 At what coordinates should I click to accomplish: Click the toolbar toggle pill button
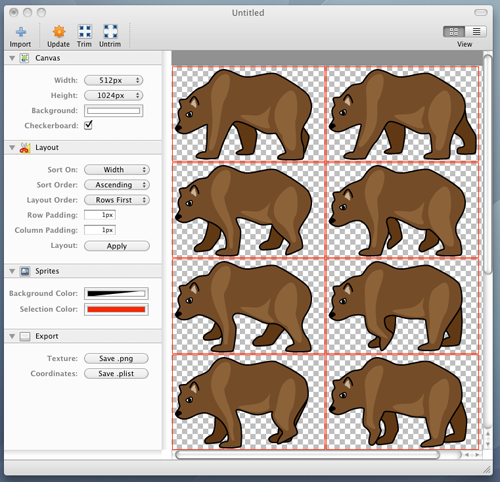click(x=481, y=13)
